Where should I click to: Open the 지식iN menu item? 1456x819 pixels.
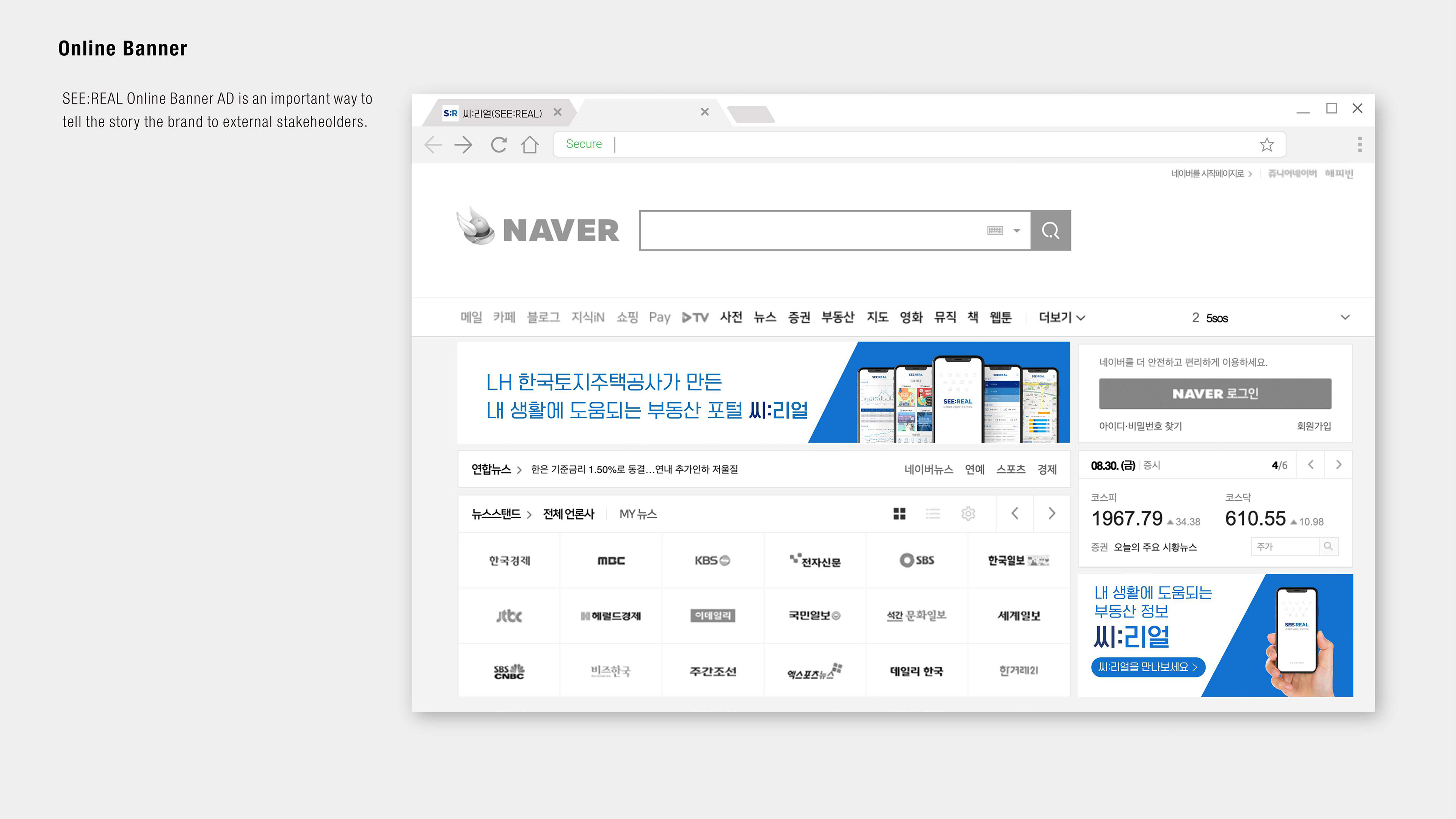(588, 317)
